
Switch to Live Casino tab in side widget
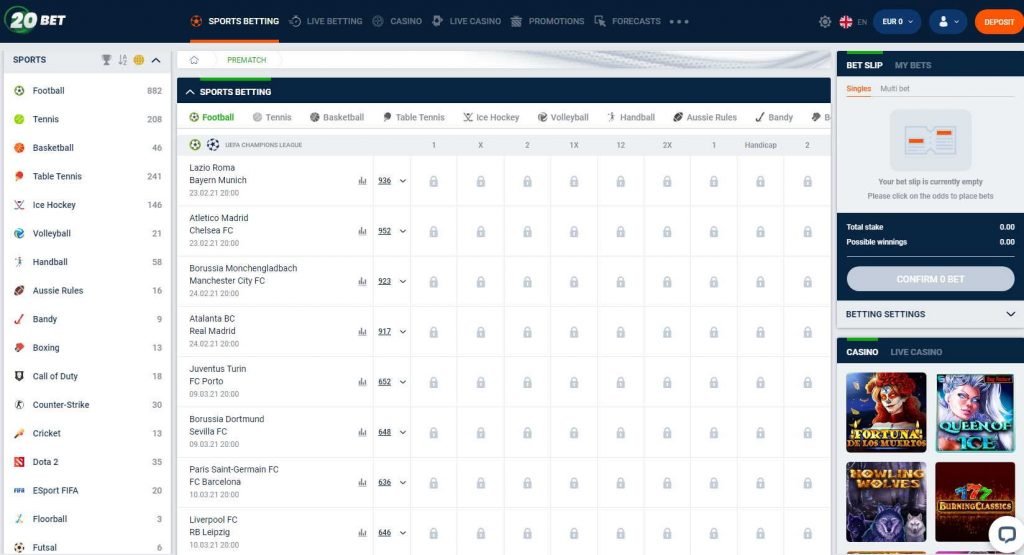coord(916,352)
